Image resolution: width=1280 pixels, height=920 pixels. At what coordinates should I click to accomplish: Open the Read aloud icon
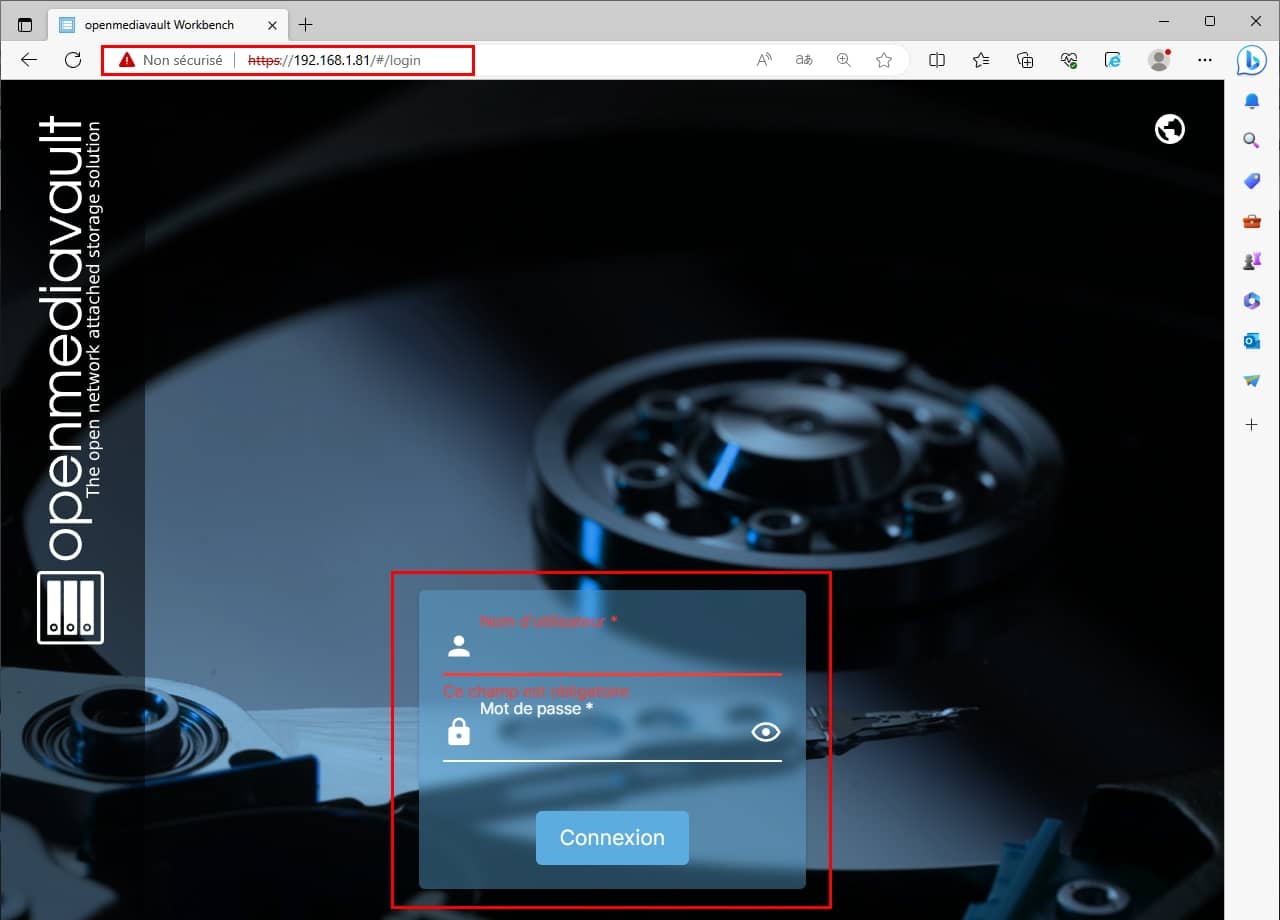pos(764,60)
